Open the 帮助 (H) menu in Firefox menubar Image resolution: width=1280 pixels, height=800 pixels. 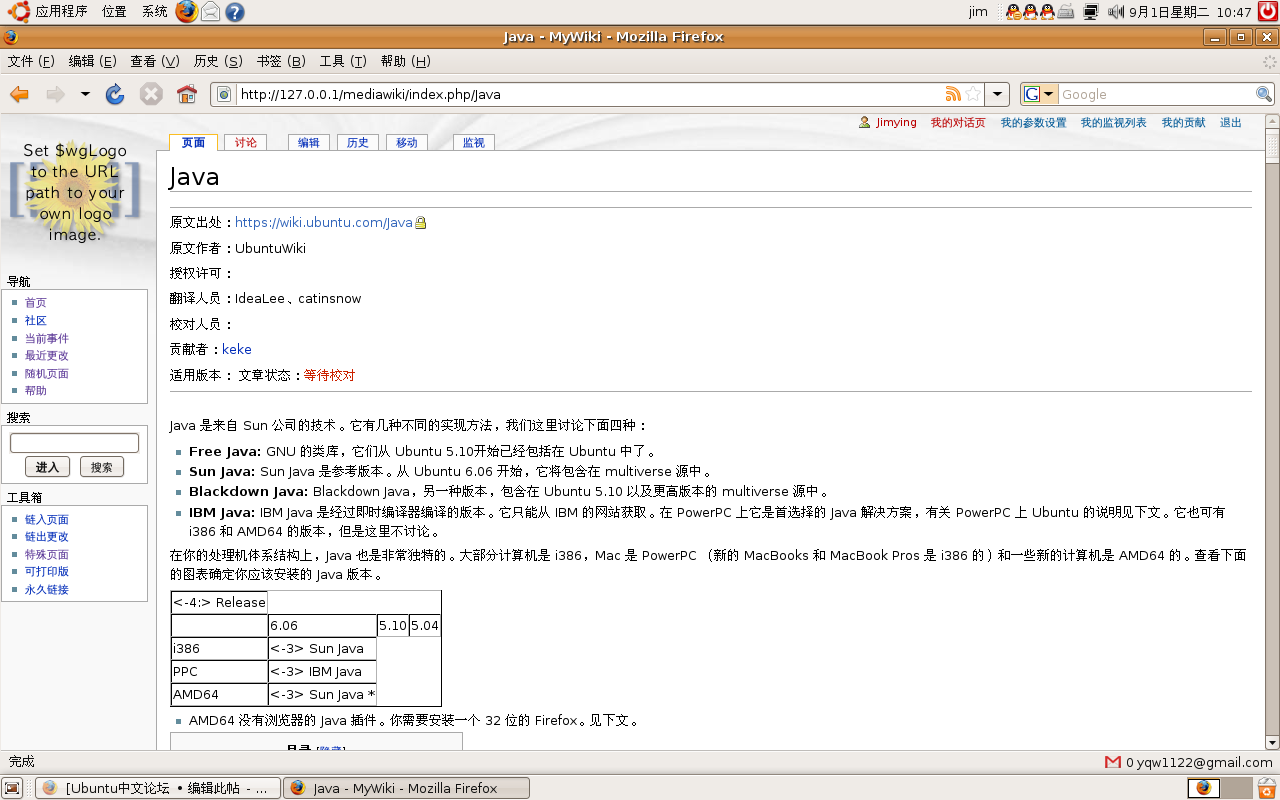click(405, 61)
